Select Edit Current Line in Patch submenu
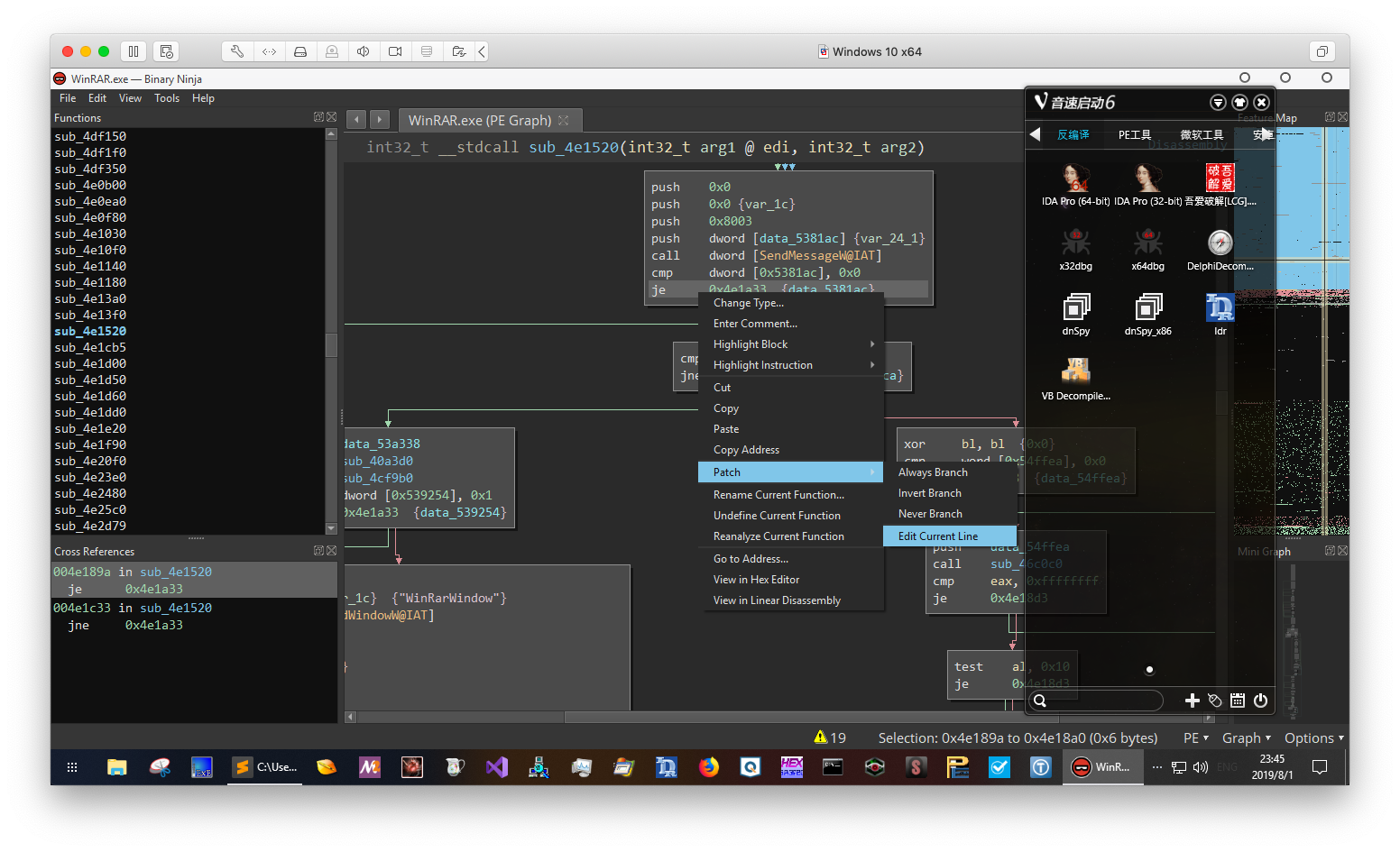The height and width of the screenshot is (852, 1400). 950,536
